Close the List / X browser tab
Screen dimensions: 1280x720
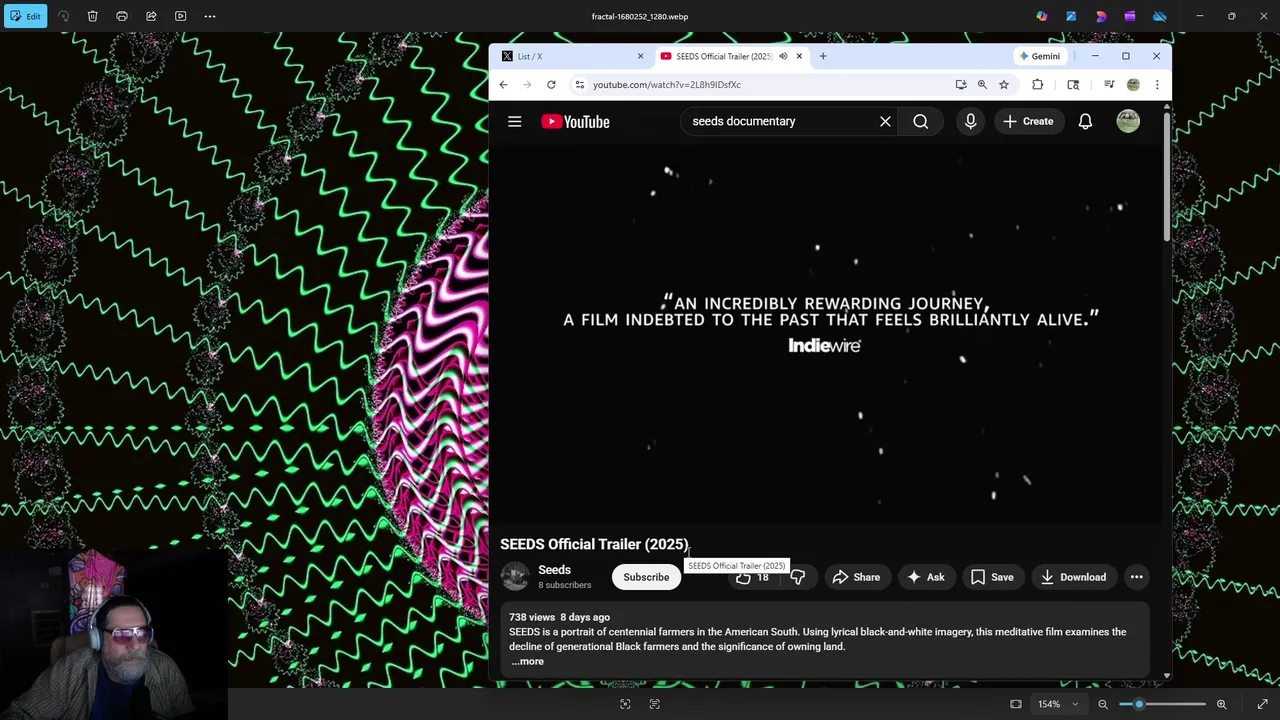click(640, 56)
